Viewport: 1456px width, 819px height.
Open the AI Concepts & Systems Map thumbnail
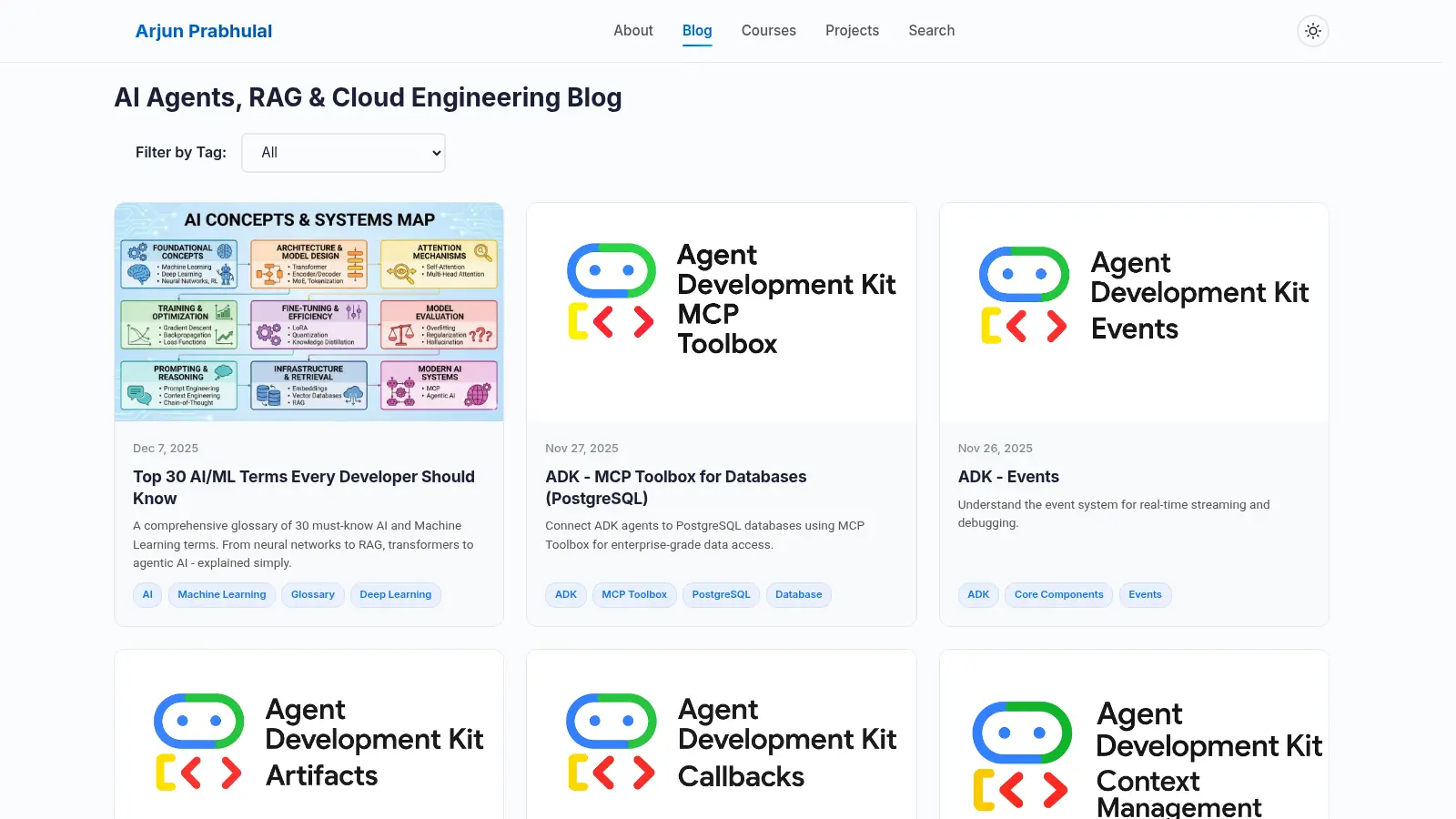(309, 312)
